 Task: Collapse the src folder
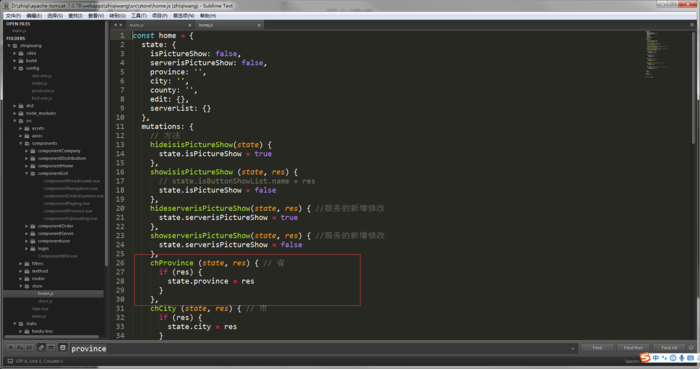pos(15,121)
